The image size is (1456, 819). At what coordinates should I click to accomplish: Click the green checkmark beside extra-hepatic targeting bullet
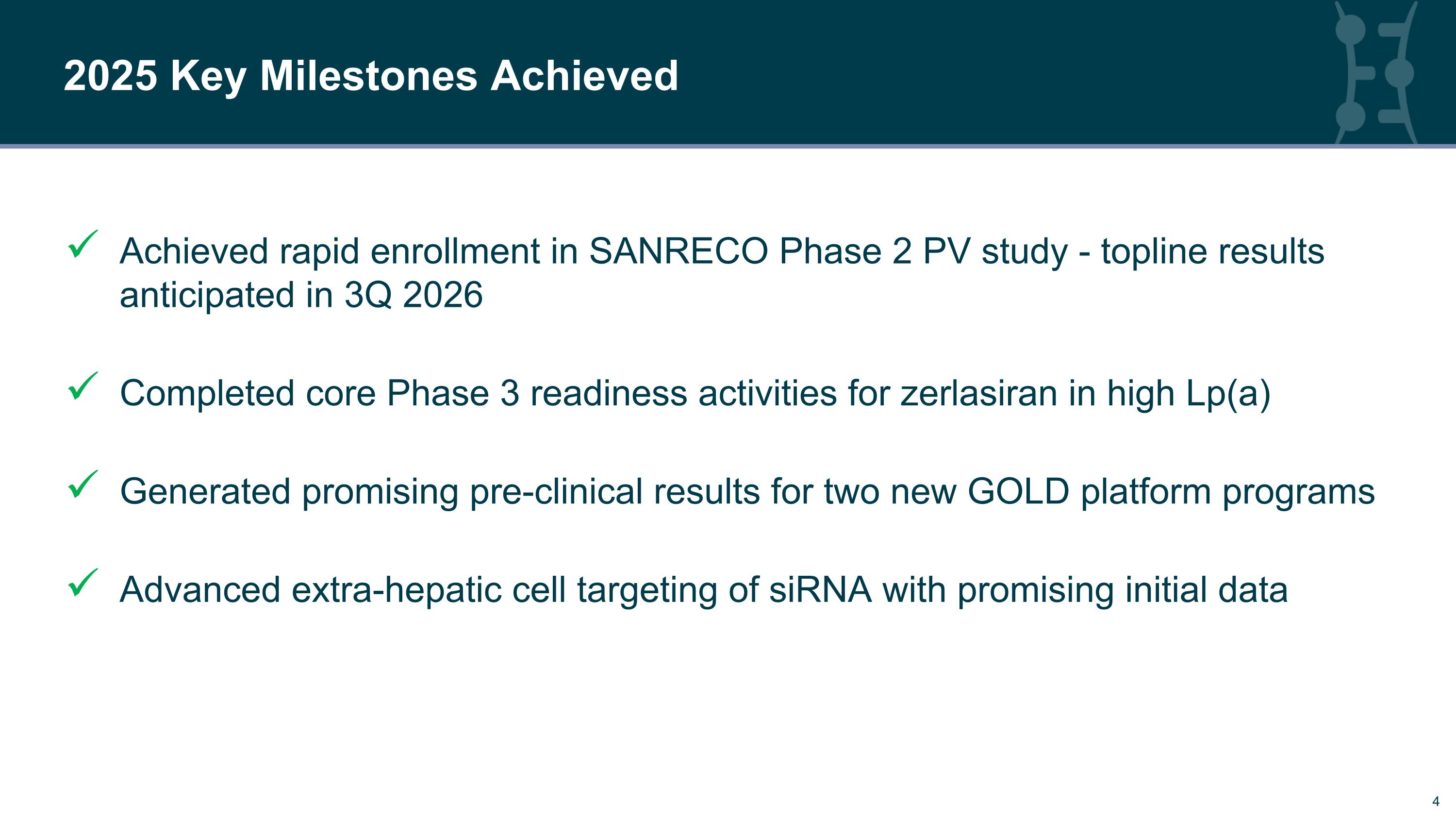pos(83,583)
